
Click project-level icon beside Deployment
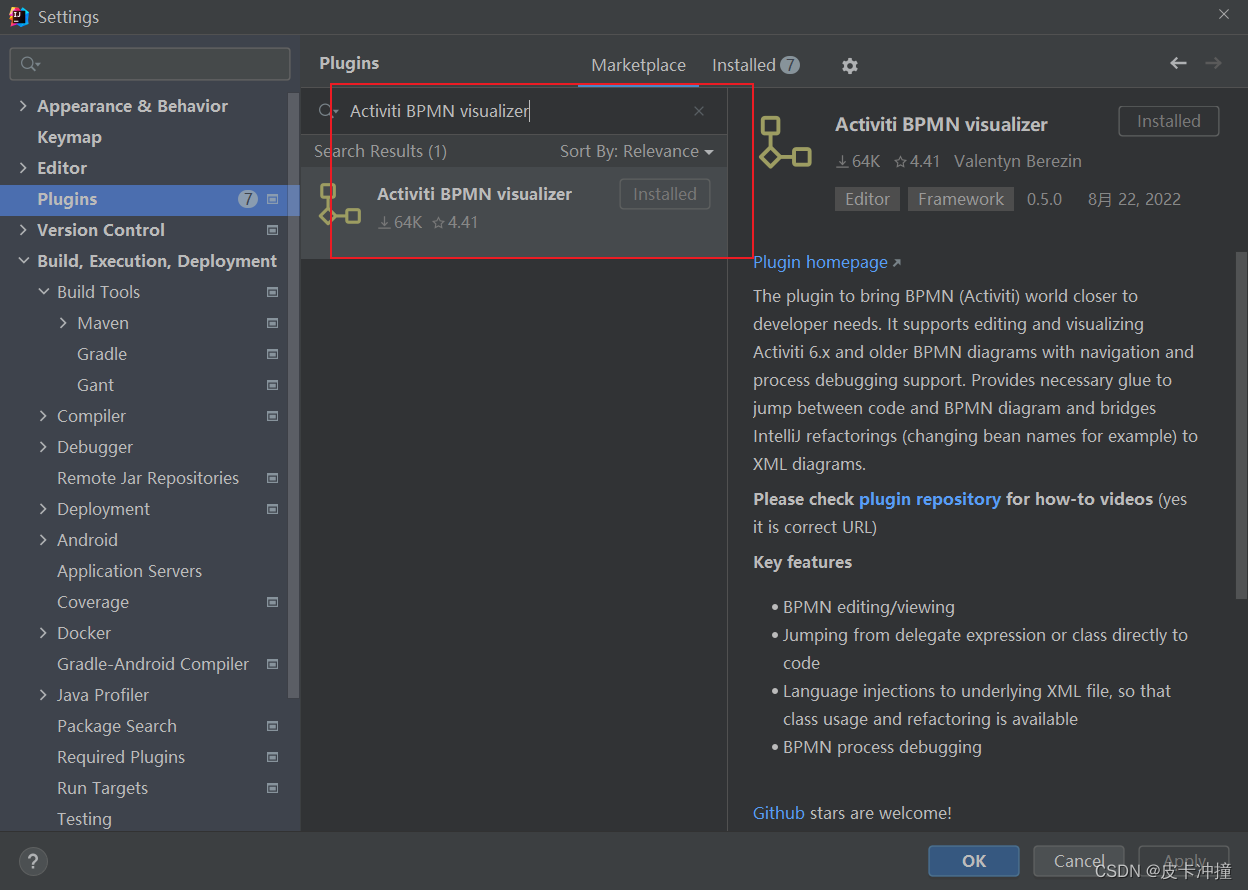click(x=272, y=509)
